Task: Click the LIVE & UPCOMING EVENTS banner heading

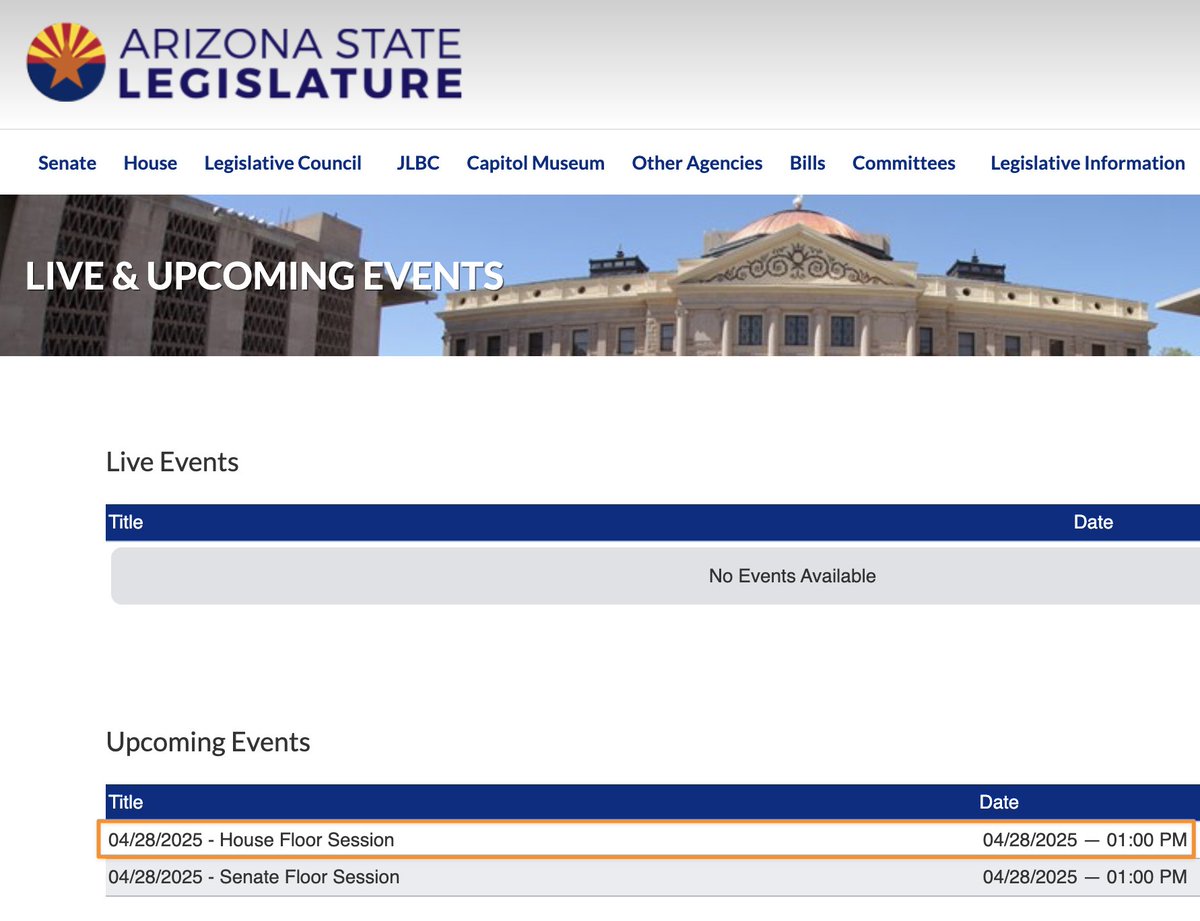Action: (x=265, y=276)
